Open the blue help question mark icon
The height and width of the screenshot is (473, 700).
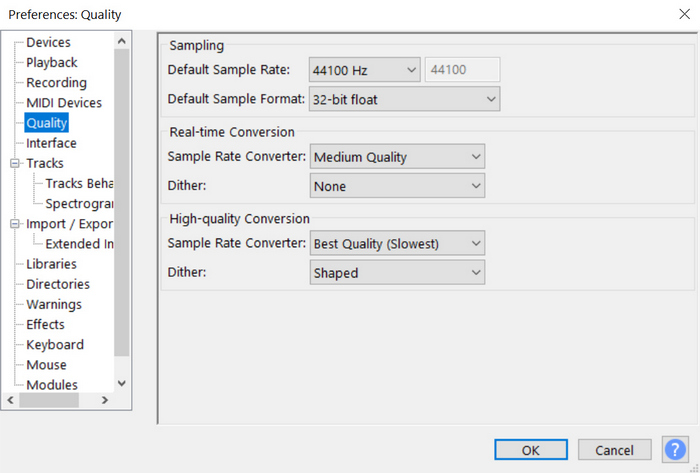(675, 449)
